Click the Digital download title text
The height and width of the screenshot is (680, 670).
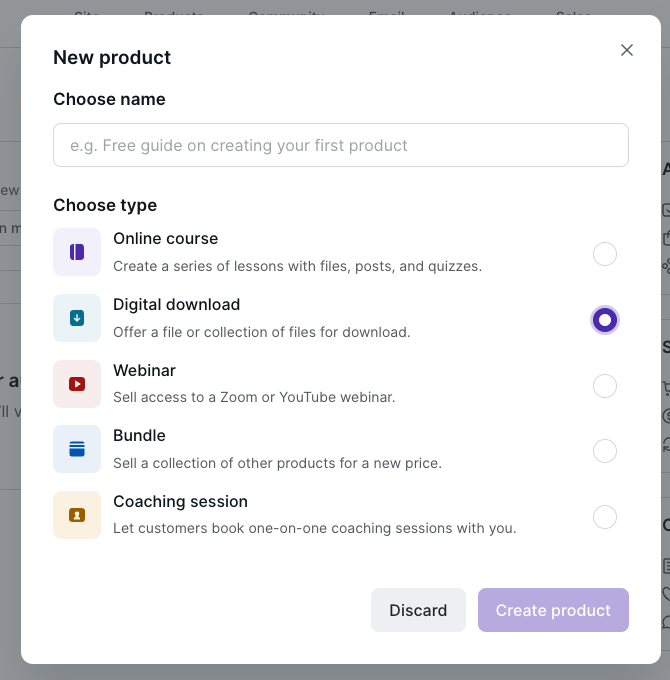[176, 305]
